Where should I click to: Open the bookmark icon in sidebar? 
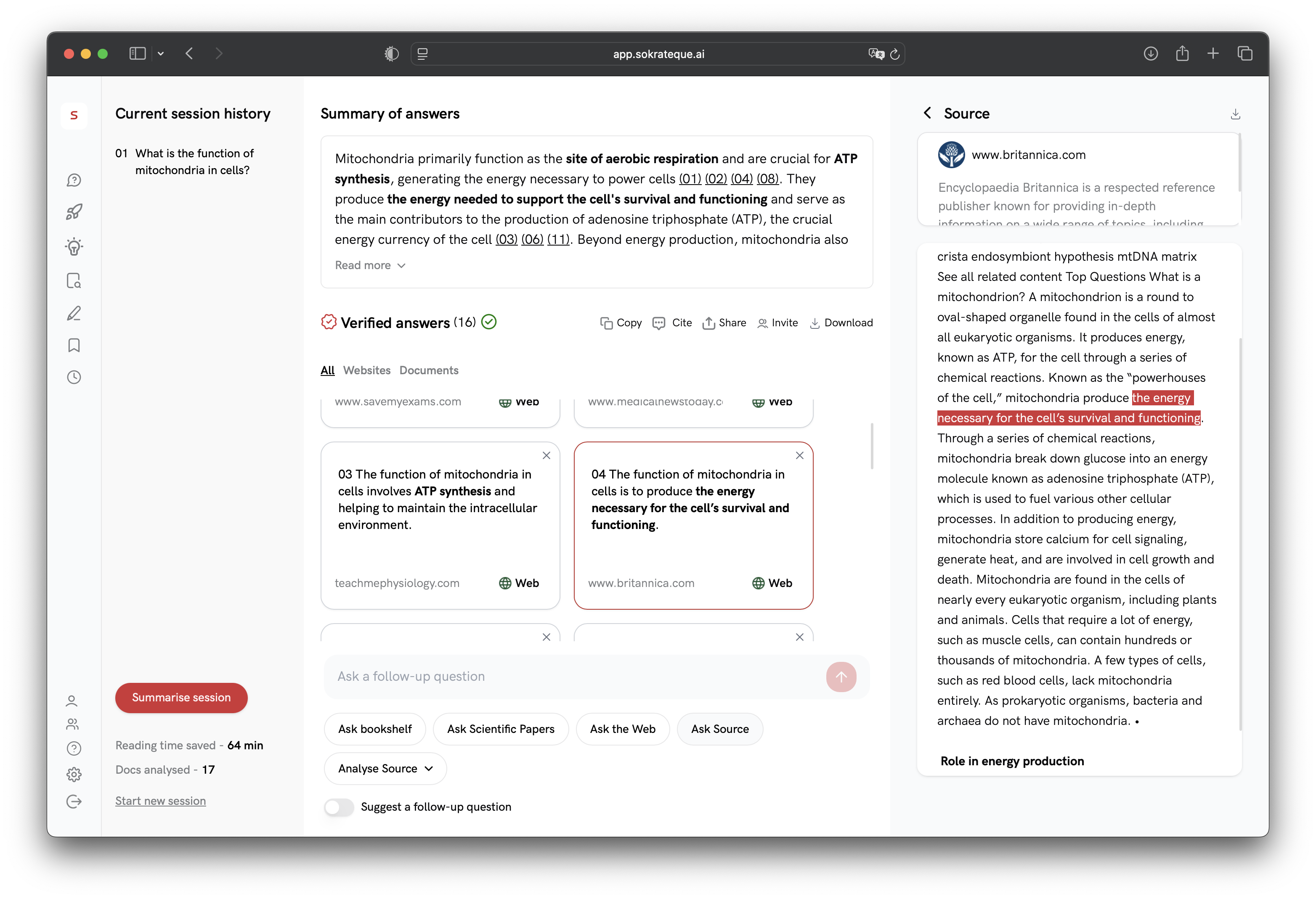(x=74, y=345)
